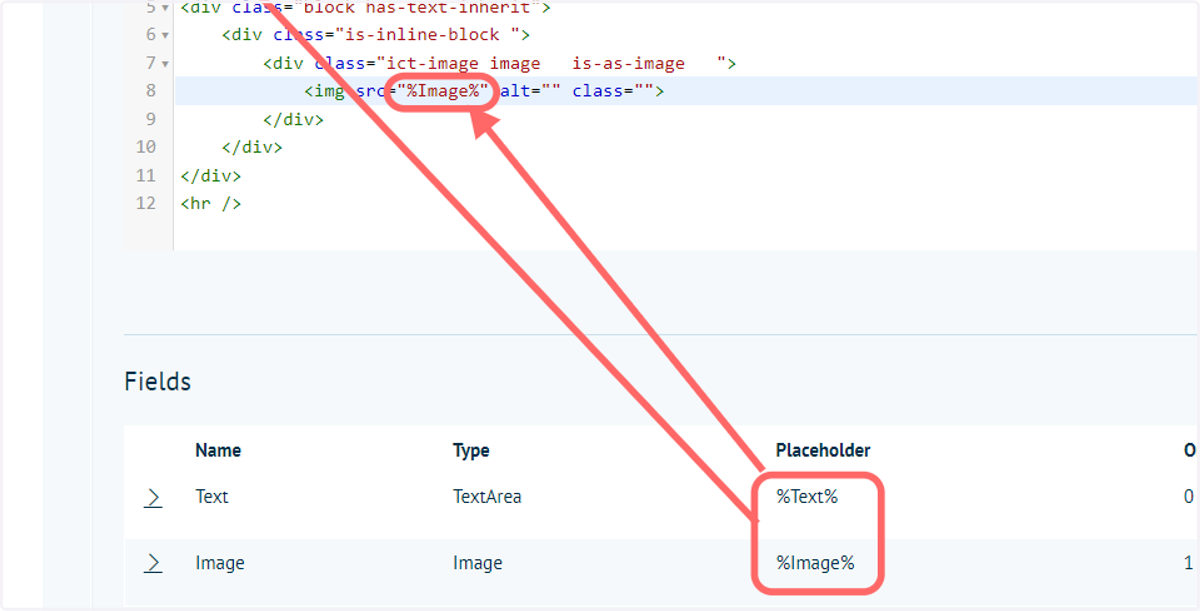Click line number 10 in the gutter

click(x=146, y=147)
